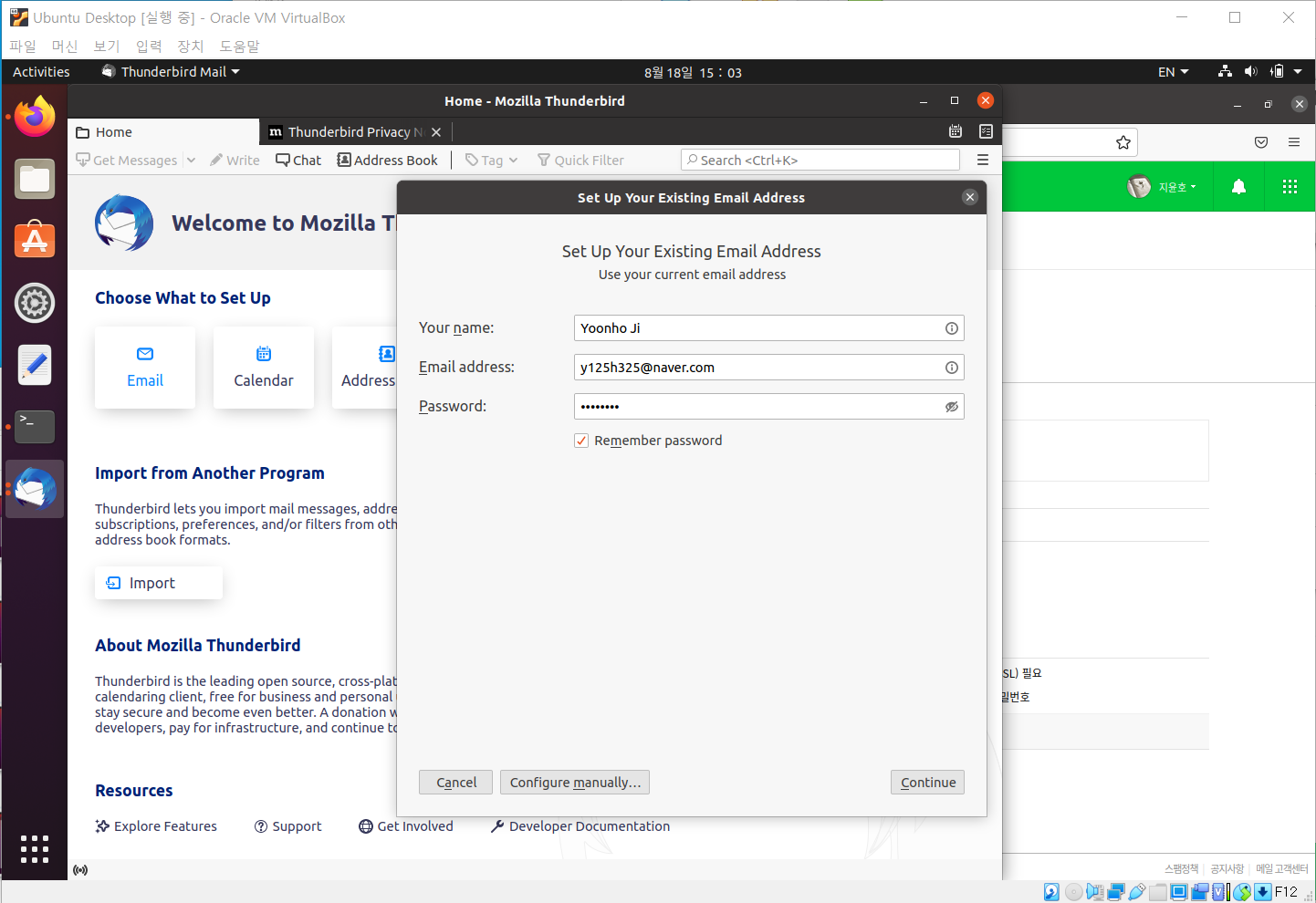Open VirtualBox 입력 menu
1316x903 pixels.
[149, 46]
